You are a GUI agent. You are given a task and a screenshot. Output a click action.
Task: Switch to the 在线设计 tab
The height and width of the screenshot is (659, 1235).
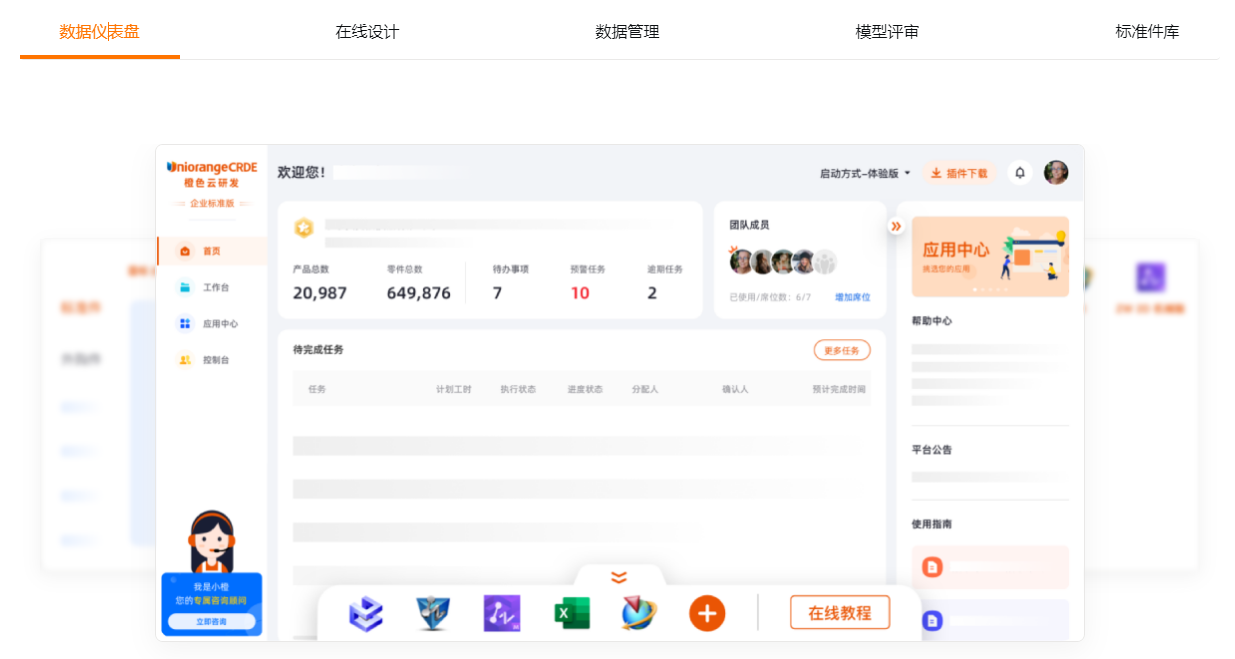pyautogui.click(x=367, y=31)
